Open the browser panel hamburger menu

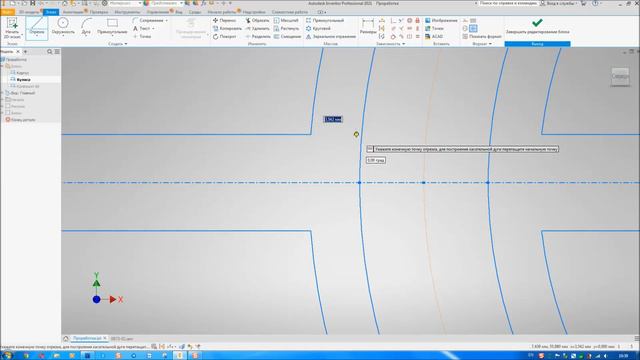point(57,52)
